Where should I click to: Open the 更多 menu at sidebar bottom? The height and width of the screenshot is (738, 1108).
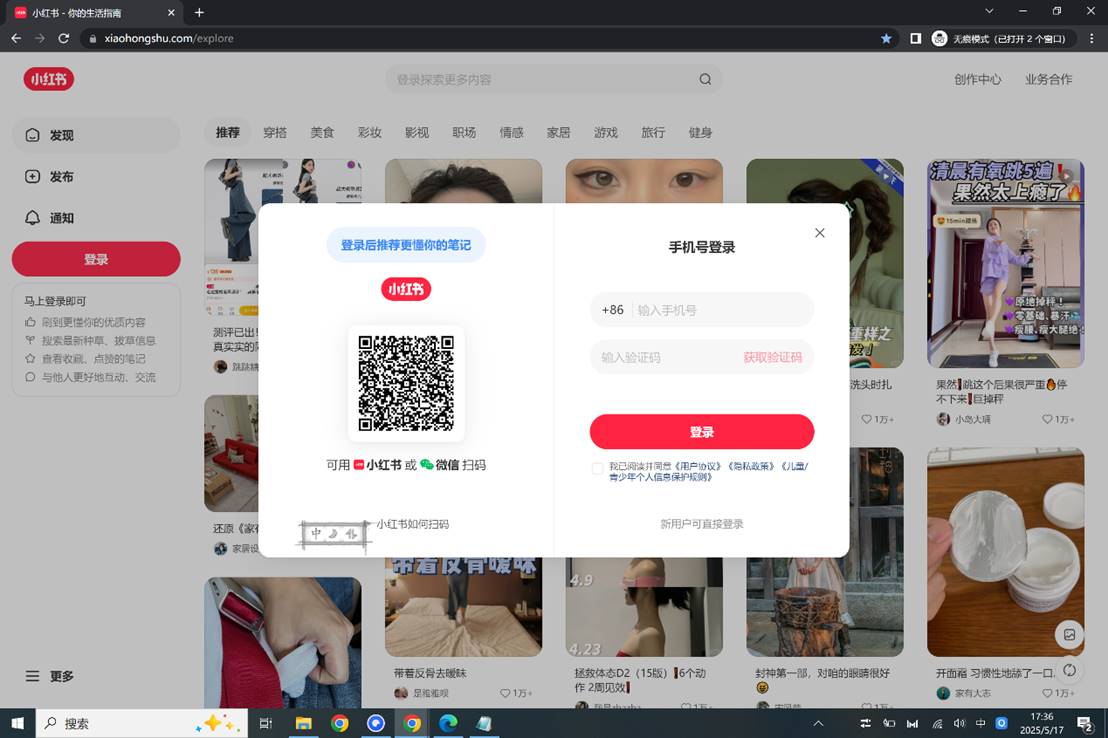tap(49, 676)
